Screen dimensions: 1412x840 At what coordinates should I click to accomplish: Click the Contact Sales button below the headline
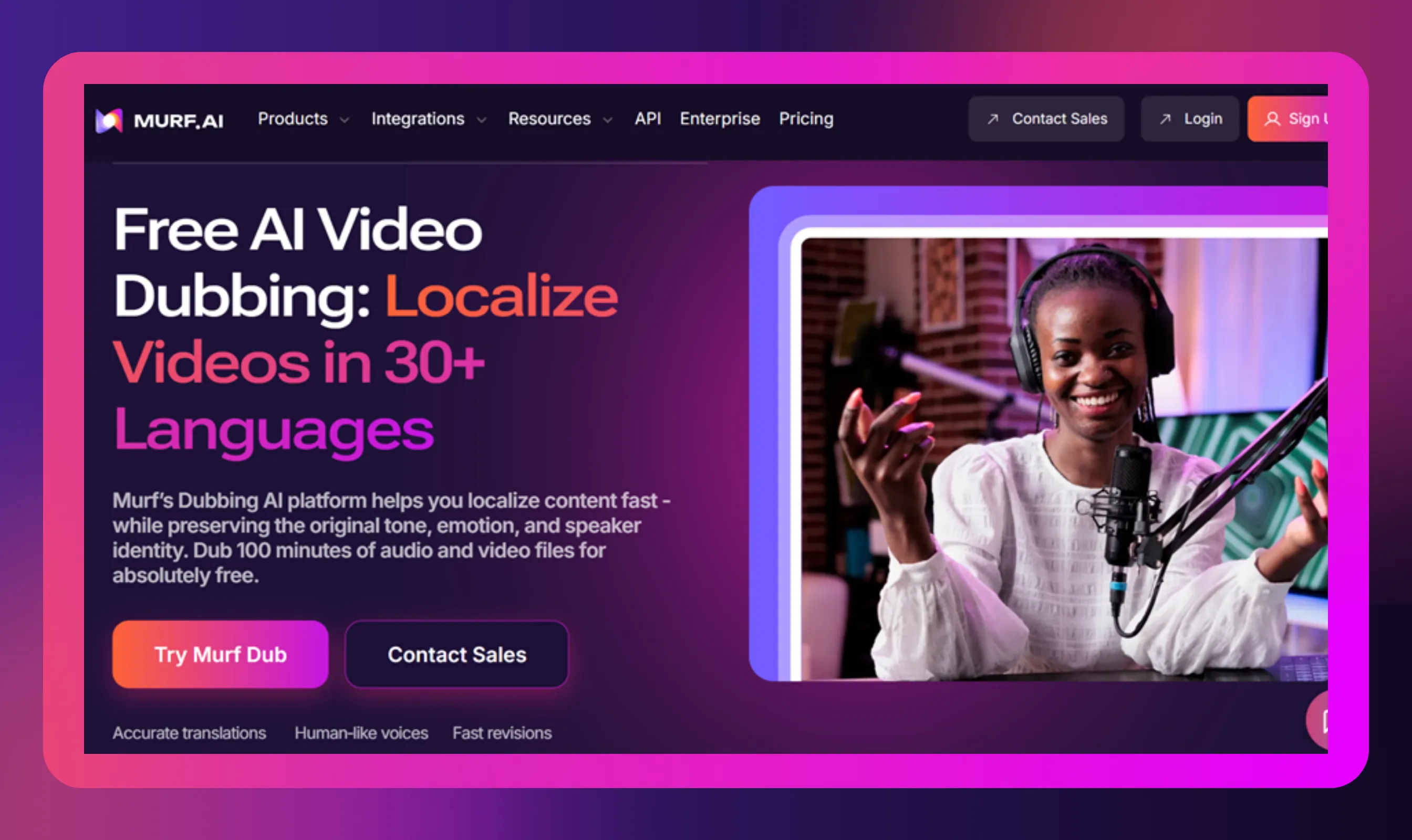(456, 654)
